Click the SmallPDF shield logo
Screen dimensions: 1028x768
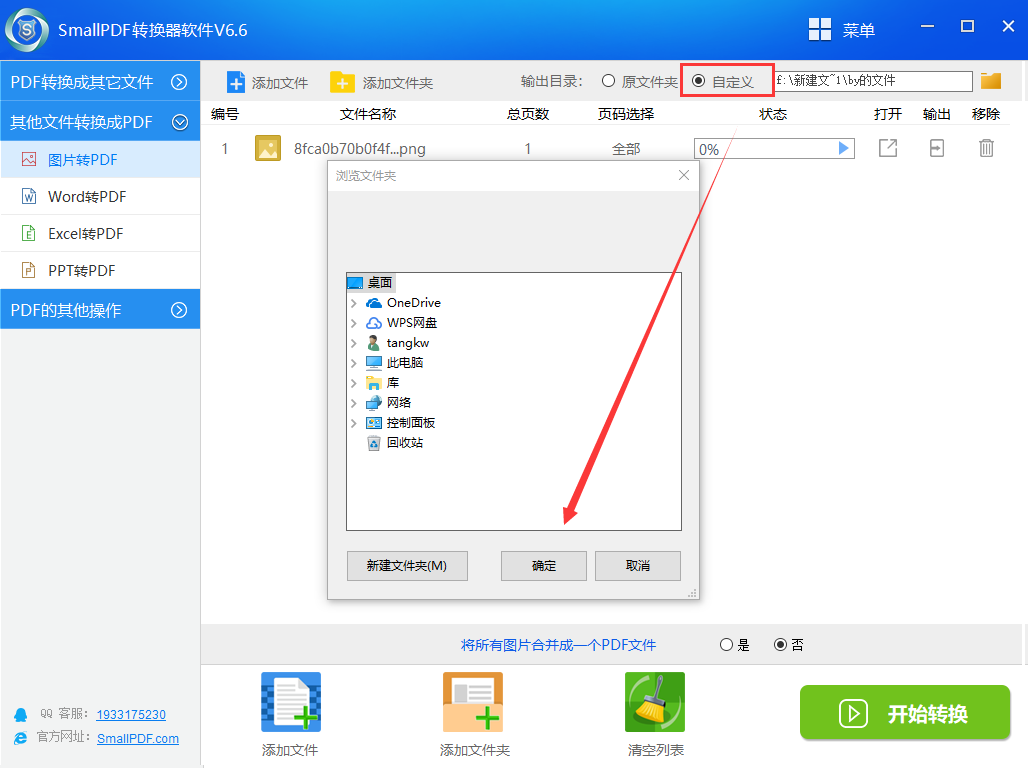27,30
